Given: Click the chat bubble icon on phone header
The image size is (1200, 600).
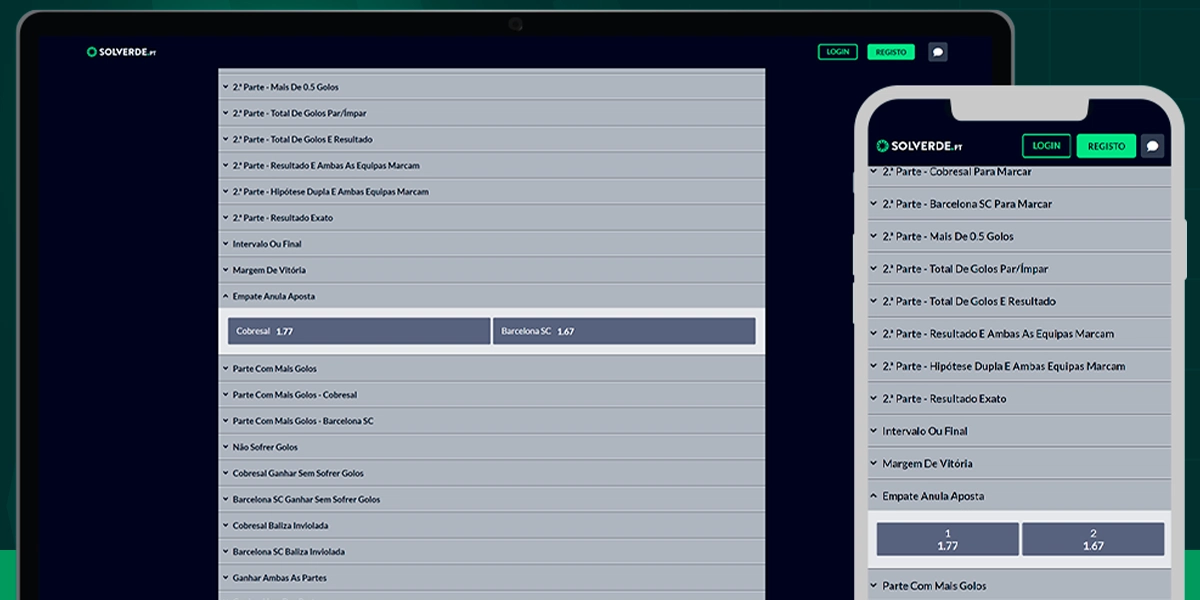Looking at the screenshot, I should coord(1152,146).
